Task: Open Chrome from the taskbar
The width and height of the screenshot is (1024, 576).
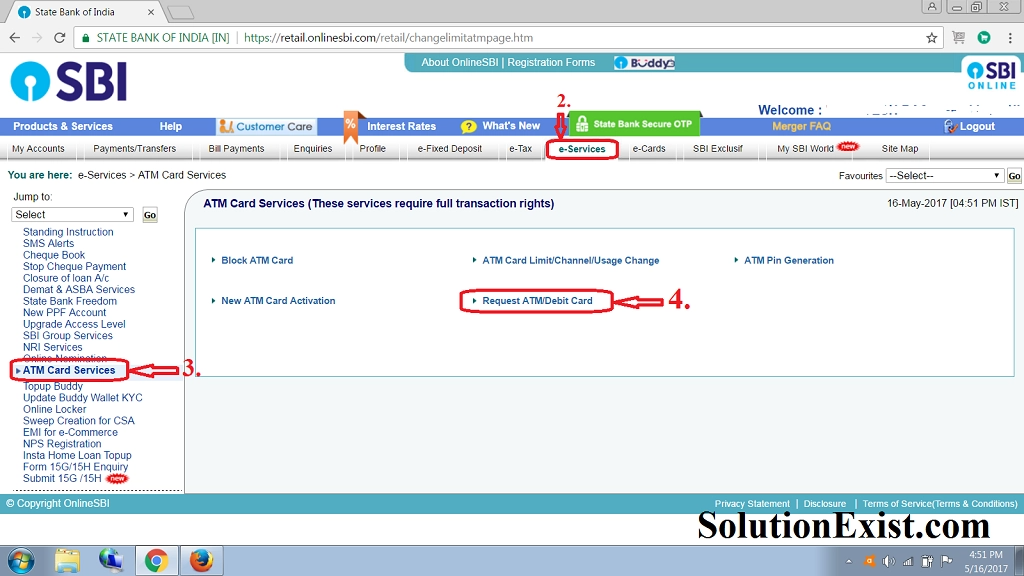Action: pyautogui.click(x=156, y=561)
